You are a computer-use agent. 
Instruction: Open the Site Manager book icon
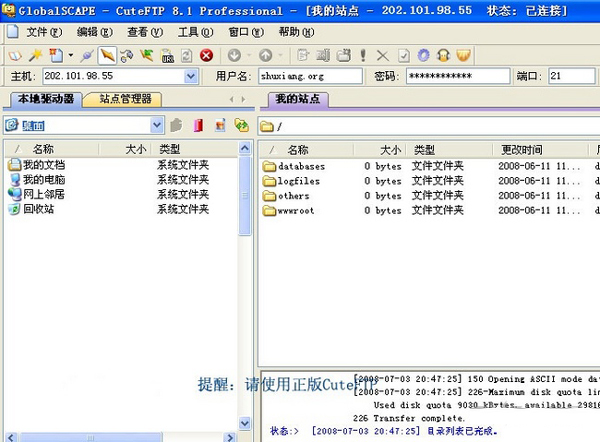[15, 56]
